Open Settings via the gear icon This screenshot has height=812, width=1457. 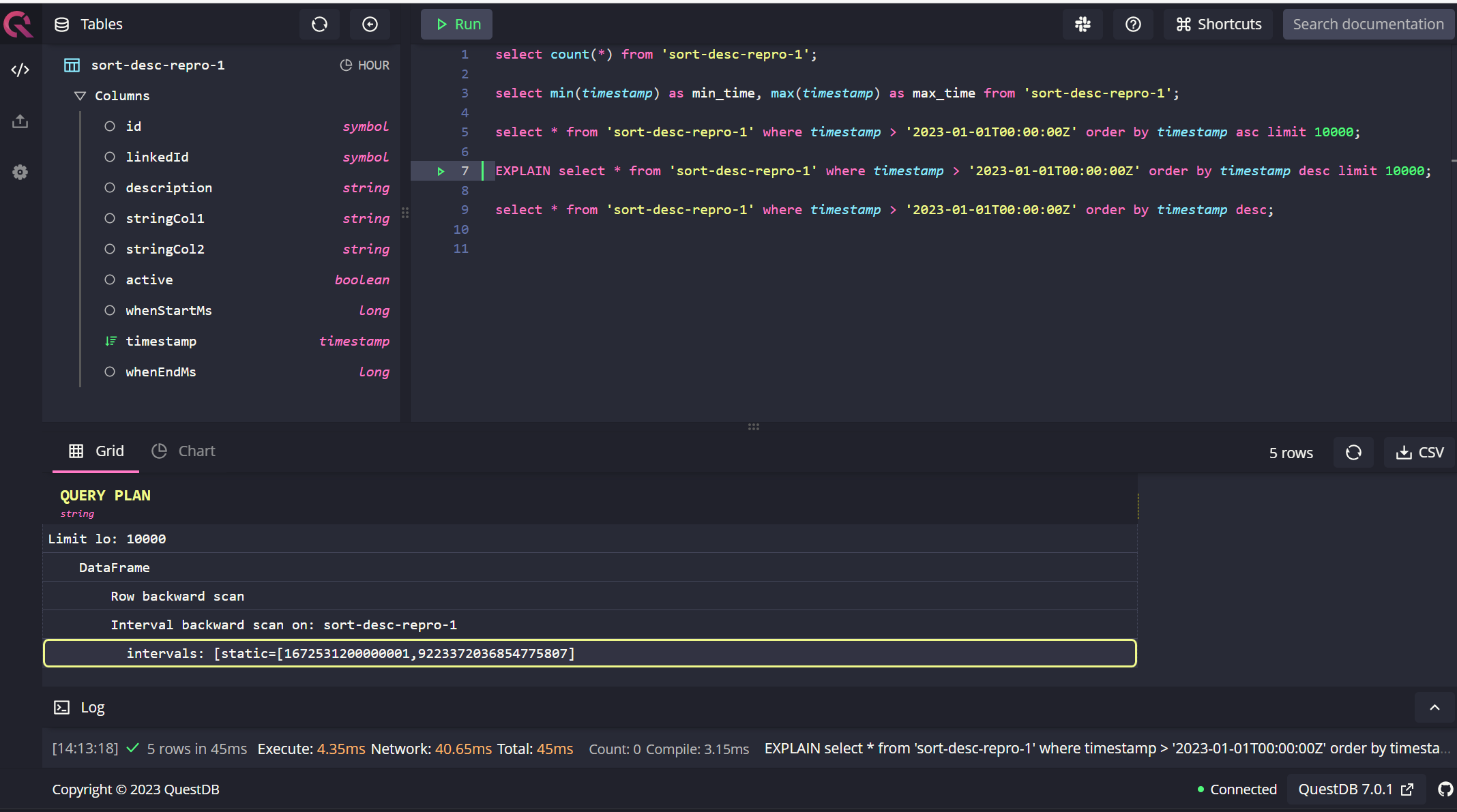(20, 172)
